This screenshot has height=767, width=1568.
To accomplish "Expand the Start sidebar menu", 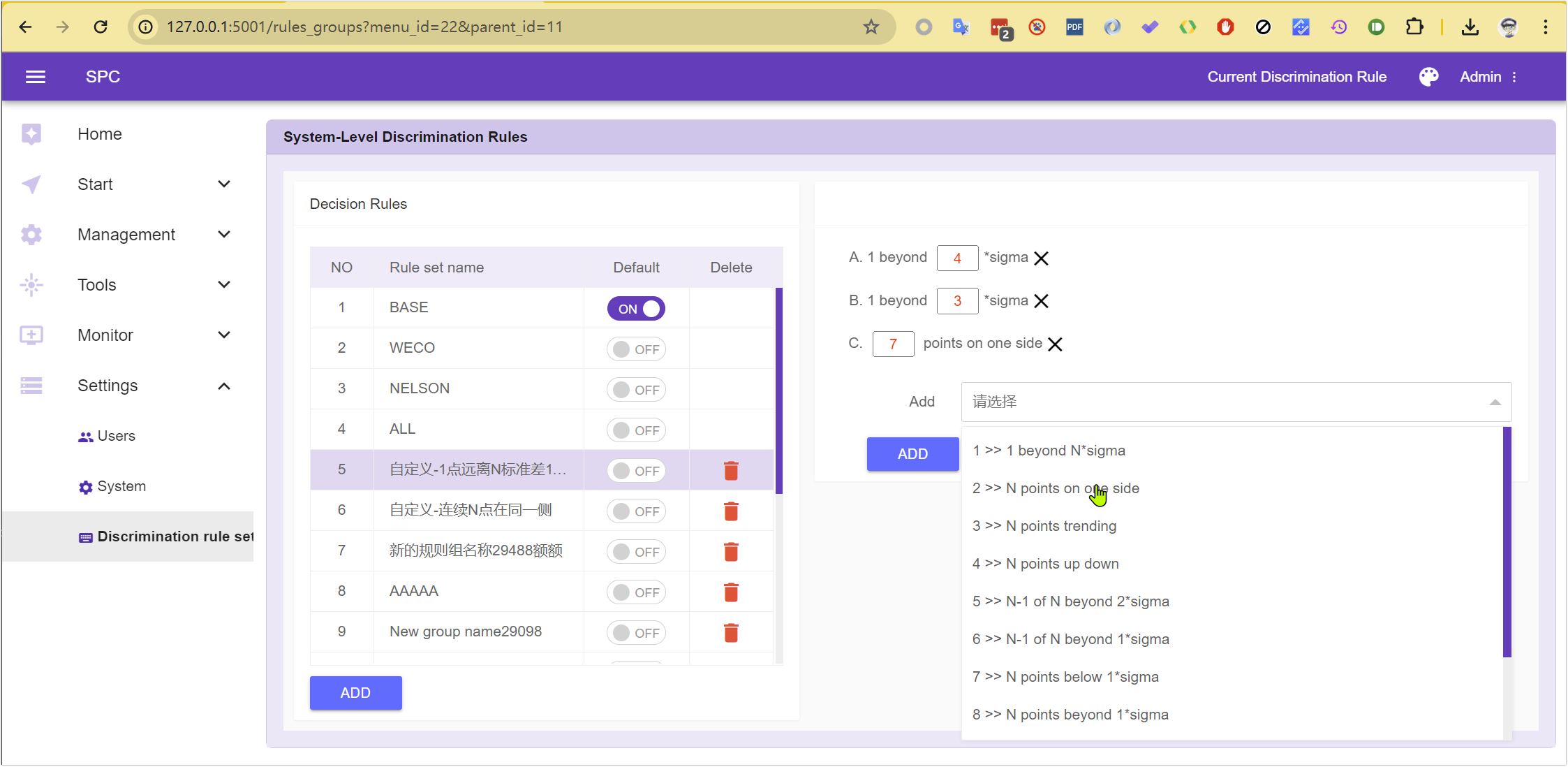I will [223, 184].
